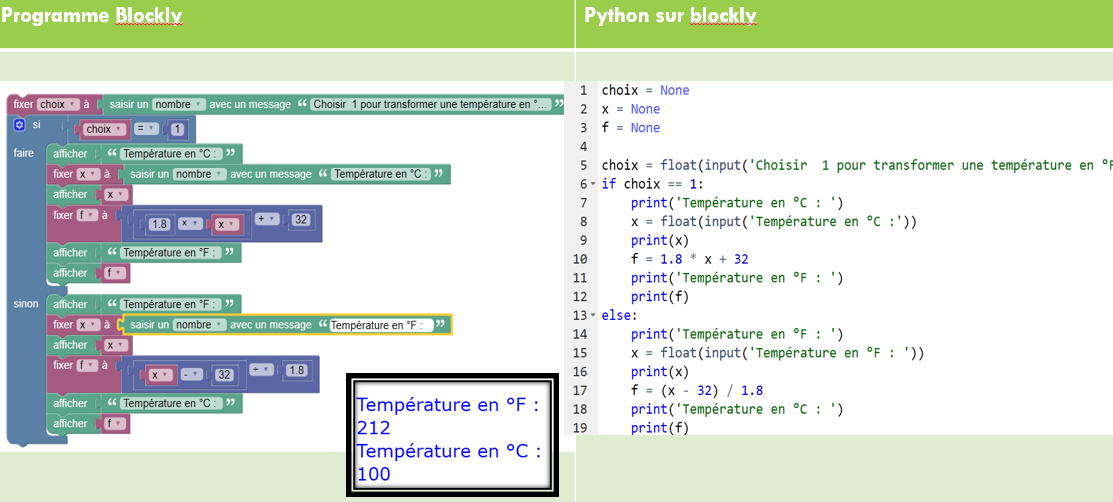Open the gear mutator on the si block

[x=19, y=125]
